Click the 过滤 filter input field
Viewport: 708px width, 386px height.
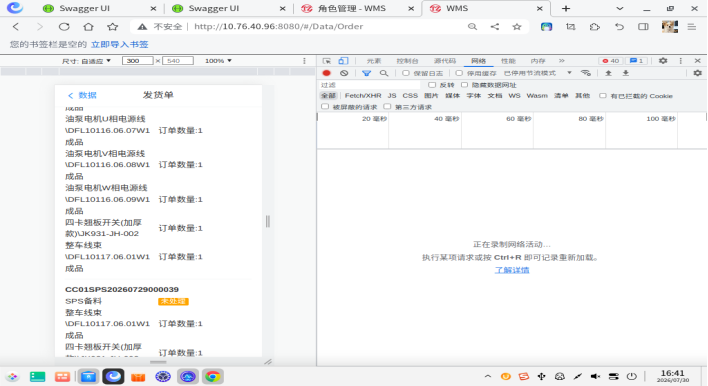click(x=369, y=85)
